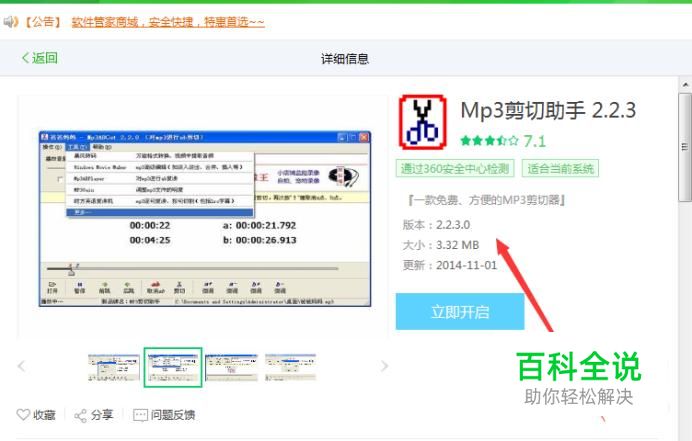Click the large preview screenshot image

click(x=205, y=219)
